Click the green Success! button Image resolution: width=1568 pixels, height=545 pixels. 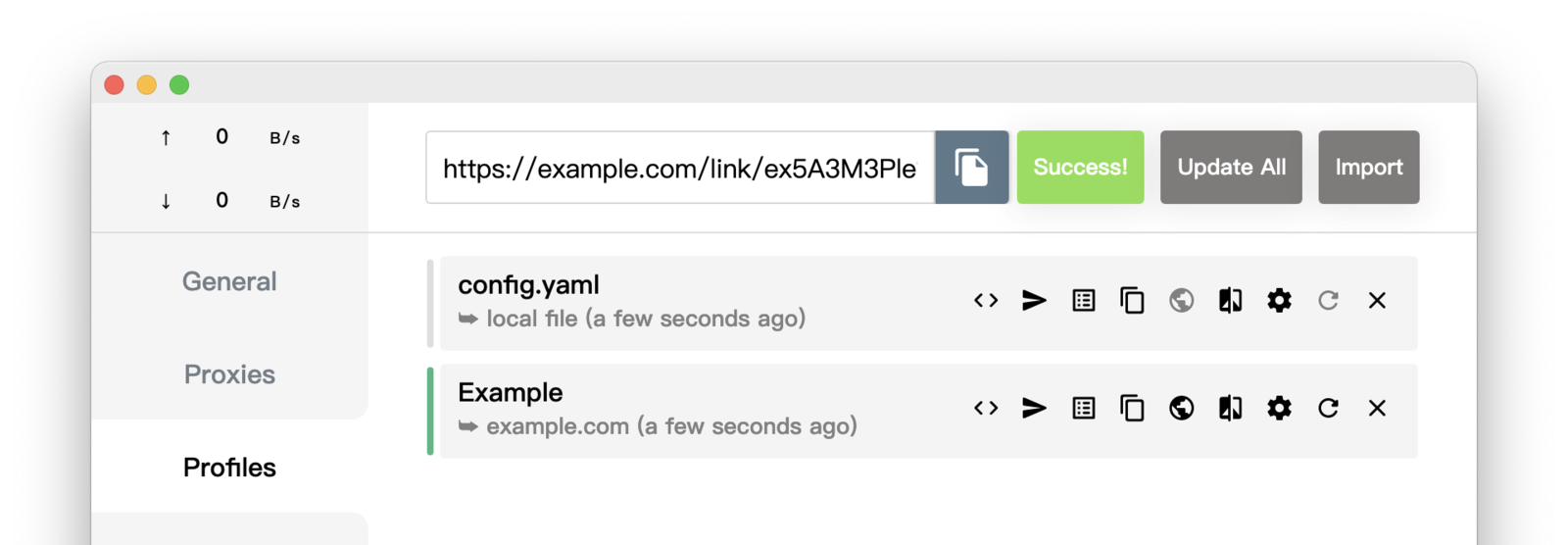[x=1080, y=168]
